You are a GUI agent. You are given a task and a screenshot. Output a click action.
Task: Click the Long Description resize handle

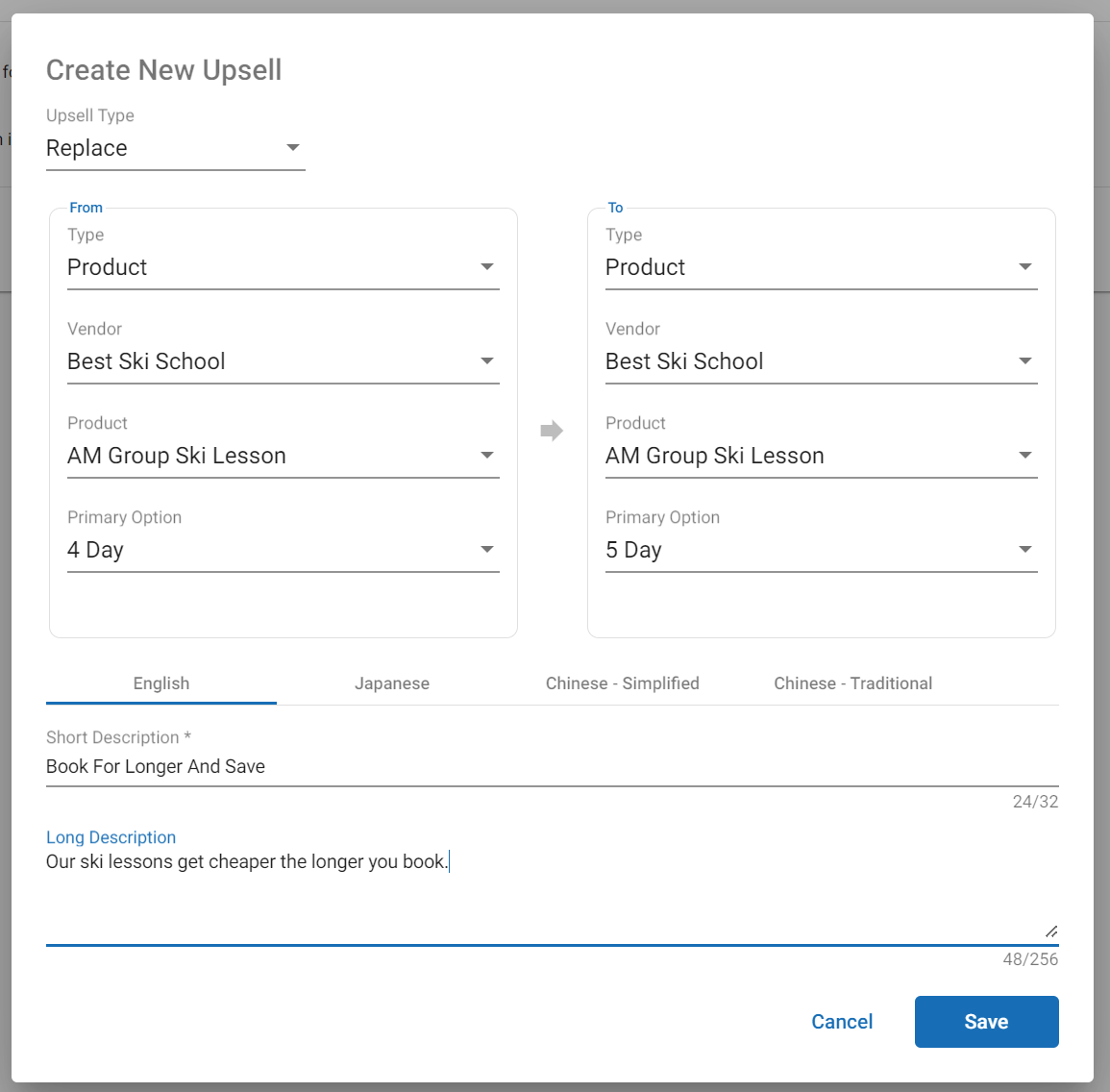[x=1051, y=931]
